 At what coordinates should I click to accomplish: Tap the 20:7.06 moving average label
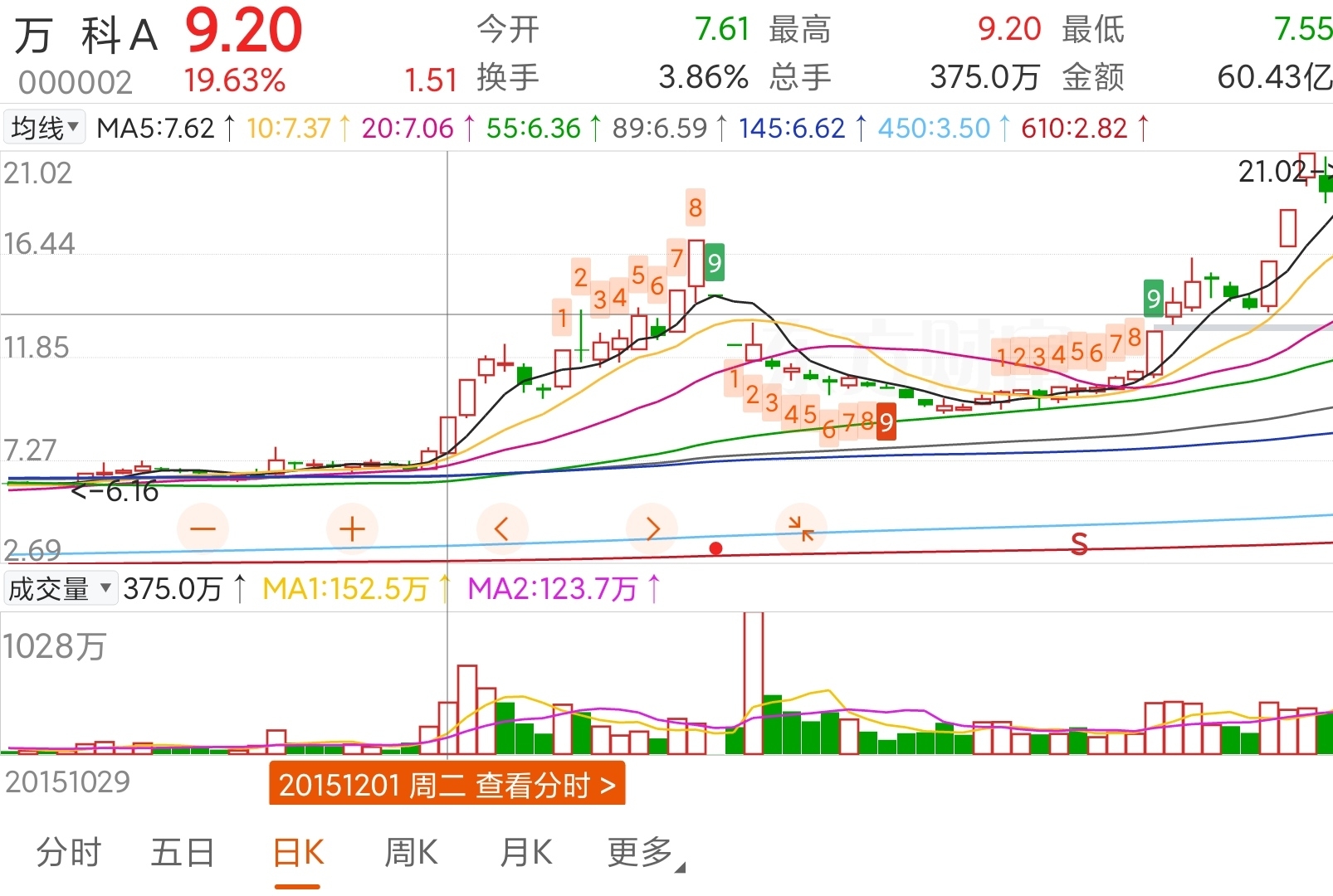[x=408, y=128]
